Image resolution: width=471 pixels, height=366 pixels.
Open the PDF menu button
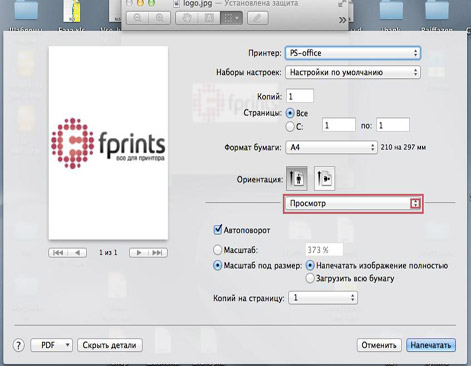[x=51, y=345]
